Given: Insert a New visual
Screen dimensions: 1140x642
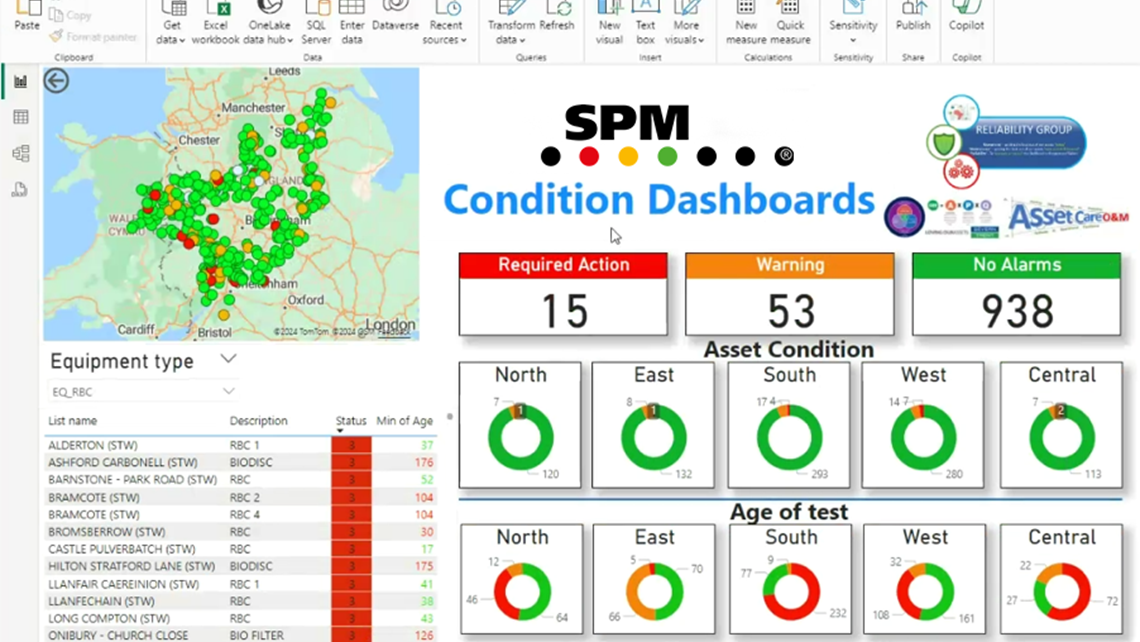Looking at the screenshot, I should [x=609, y=24].
